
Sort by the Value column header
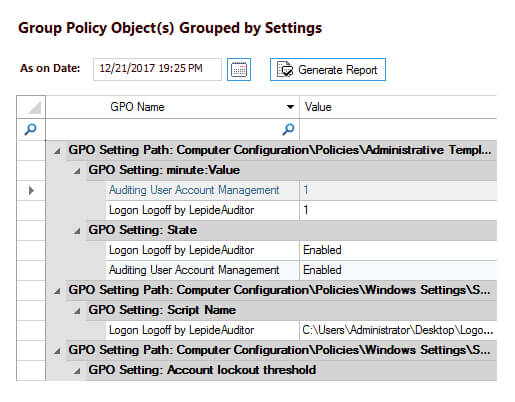pyautogui.click(x=398, y=107)
